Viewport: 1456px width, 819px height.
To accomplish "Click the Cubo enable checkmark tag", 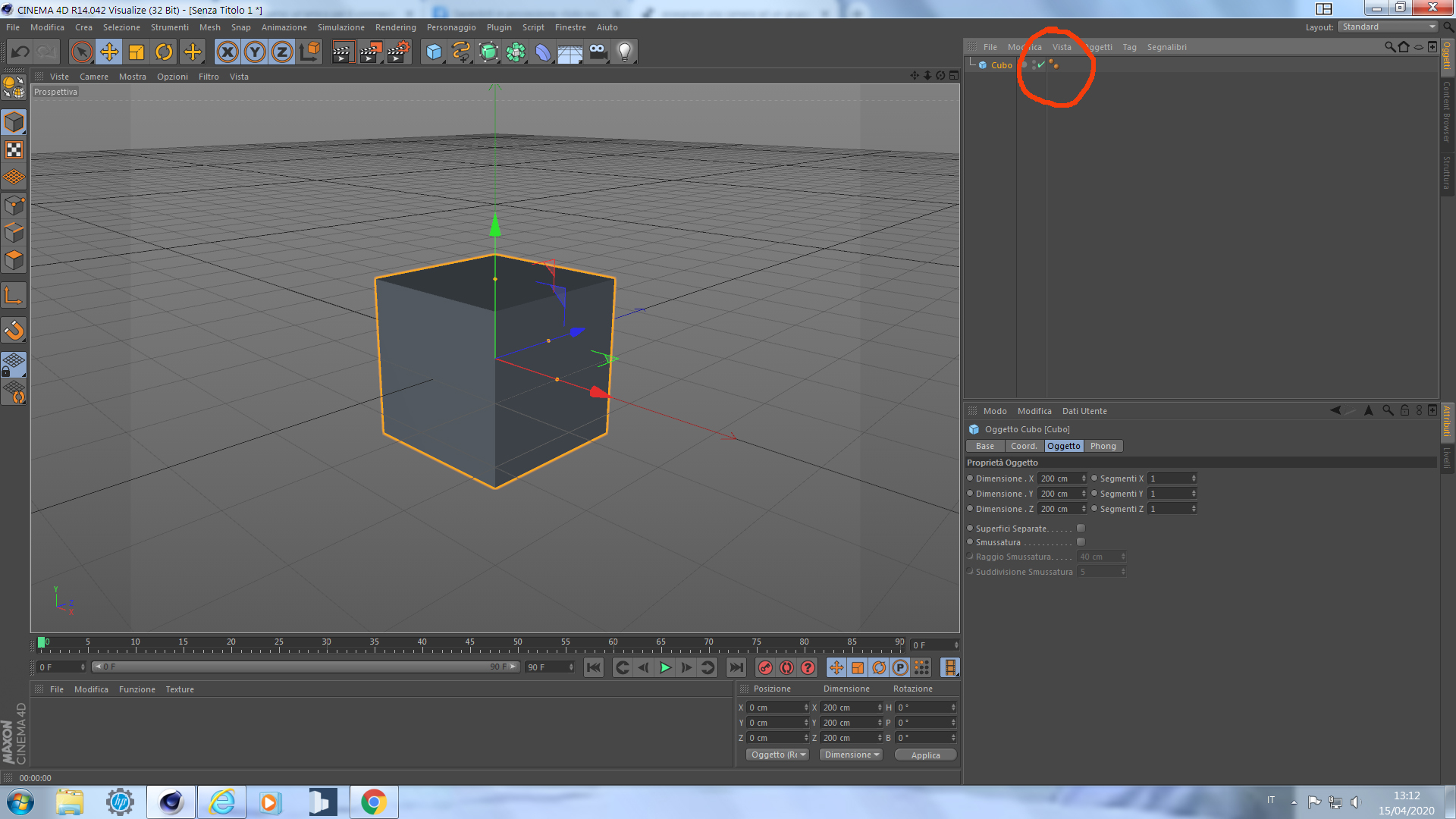I will tap(1041, 64).
